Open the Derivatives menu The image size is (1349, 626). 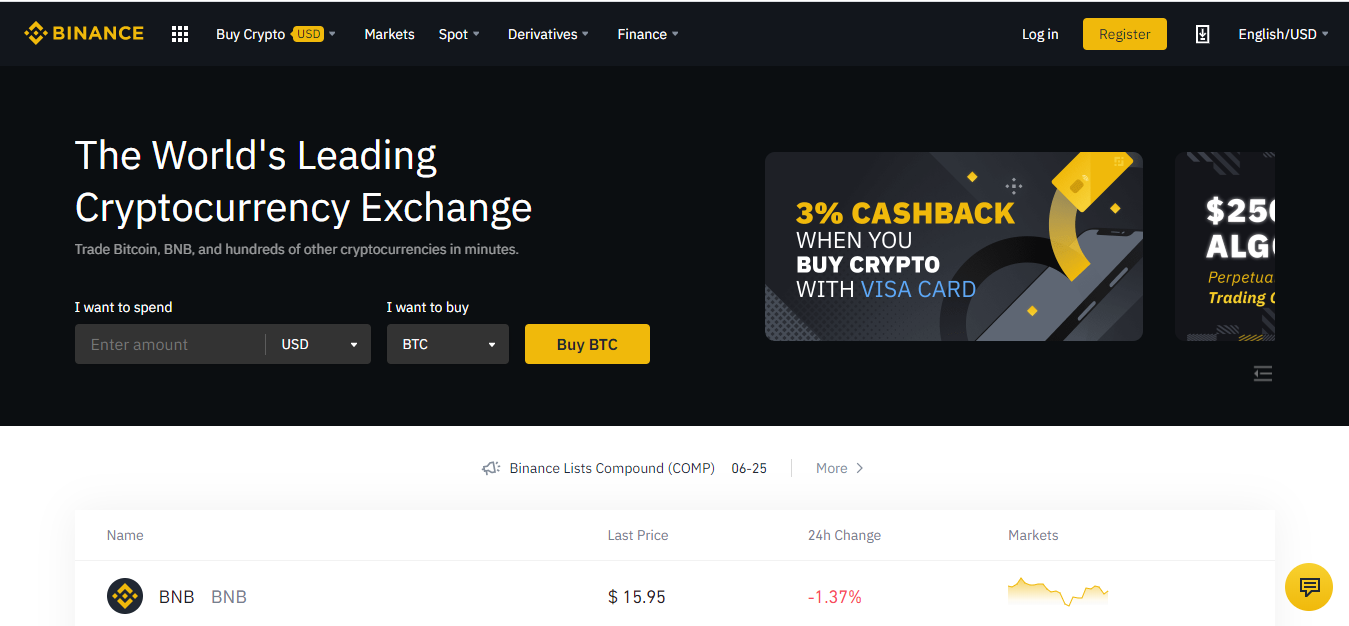[x=548, y=34]
